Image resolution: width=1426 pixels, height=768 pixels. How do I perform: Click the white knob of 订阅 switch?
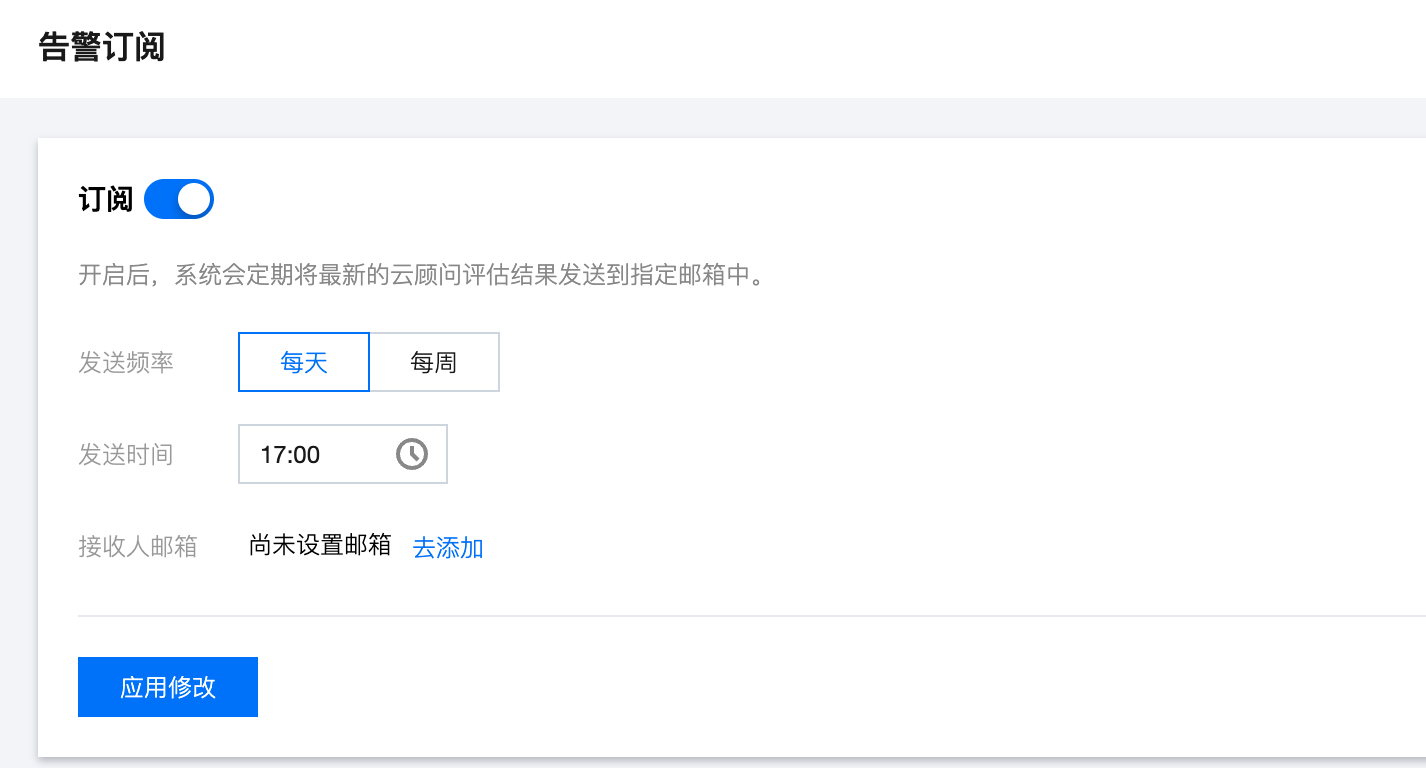click(x=194, y=199)
